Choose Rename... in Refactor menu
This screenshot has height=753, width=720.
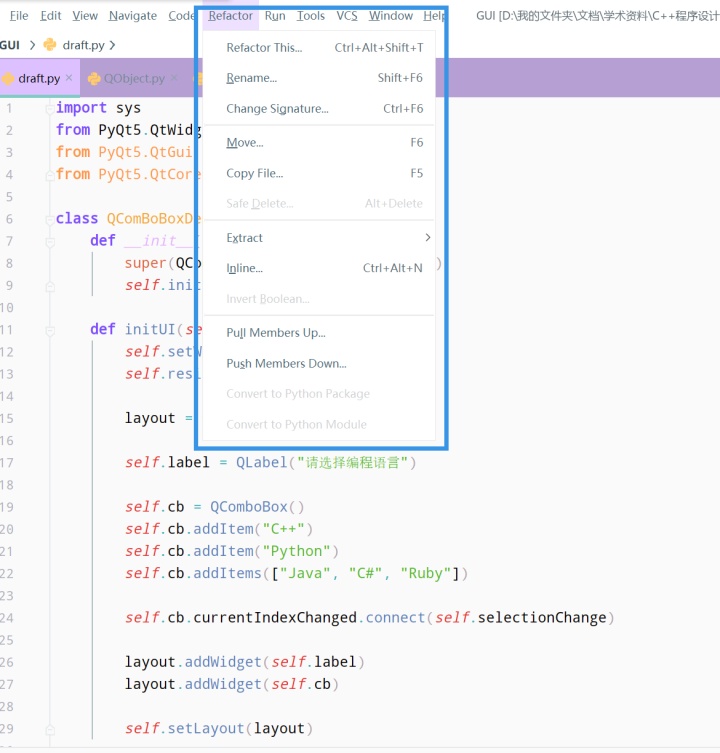(319, 78)
